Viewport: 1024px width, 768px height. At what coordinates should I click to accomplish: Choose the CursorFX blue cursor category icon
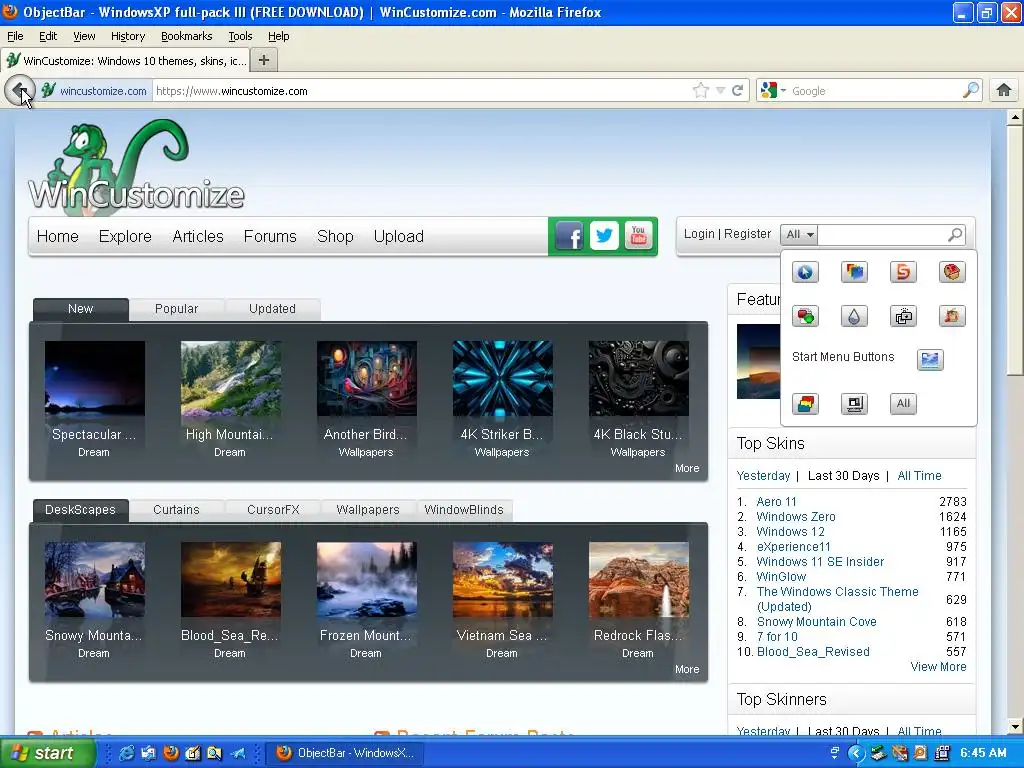[805, 272]
